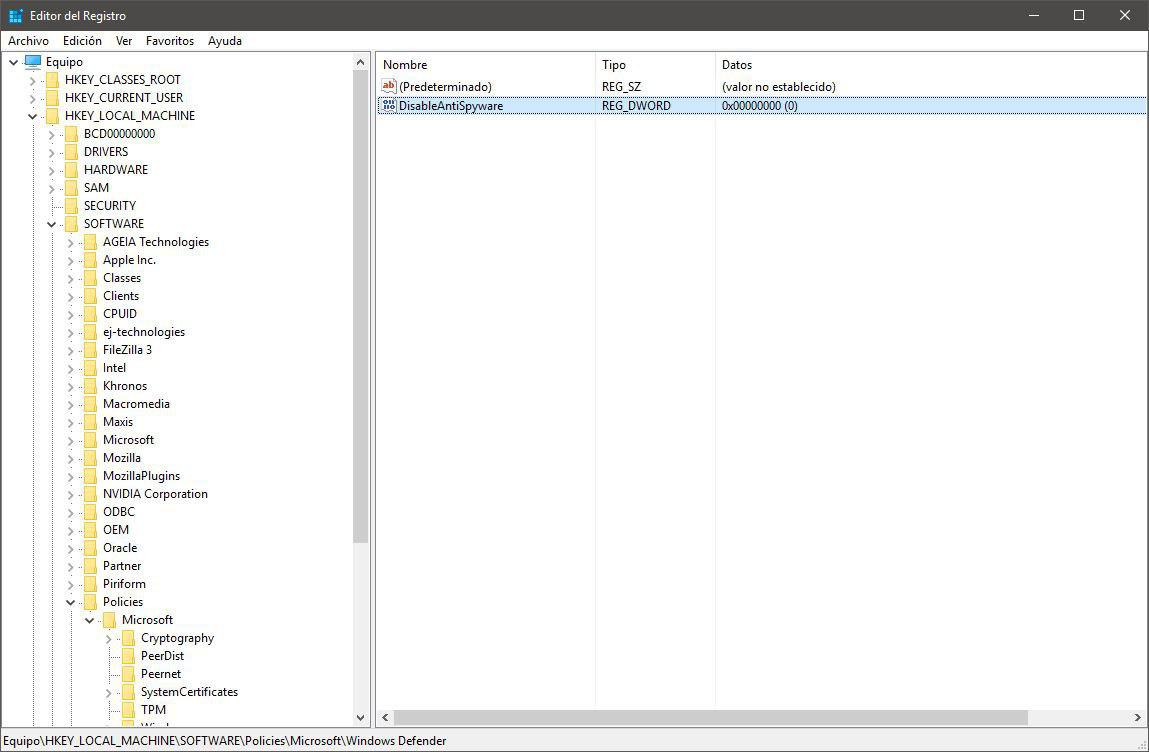This screenshot has width=1149, height=752.
Task: Click the HKEY_CLASSES_ROOT folder icon
Action: coord(53,80)
